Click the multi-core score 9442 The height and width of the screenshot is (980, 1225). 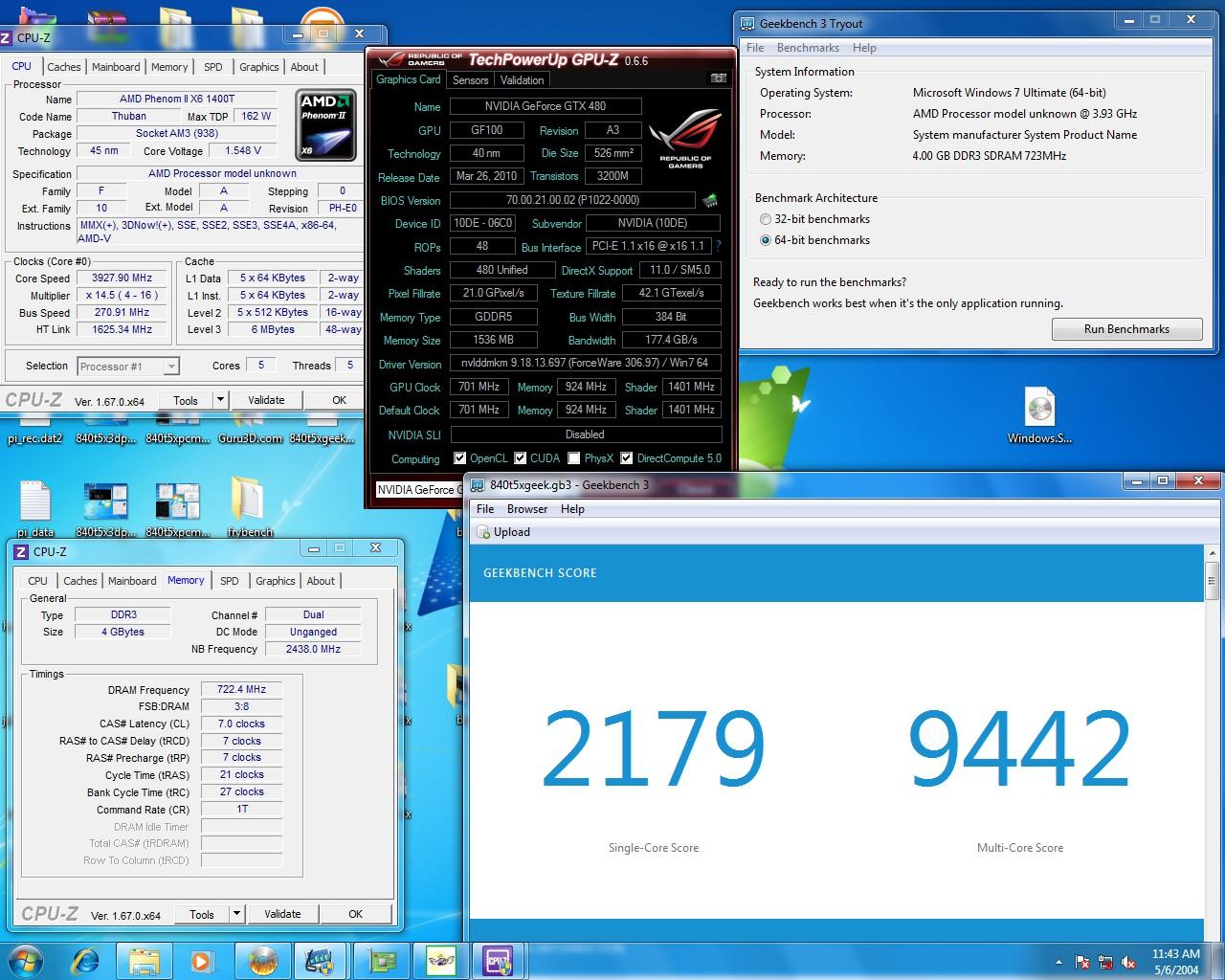pyautogui.click(x=1019, y=748)
